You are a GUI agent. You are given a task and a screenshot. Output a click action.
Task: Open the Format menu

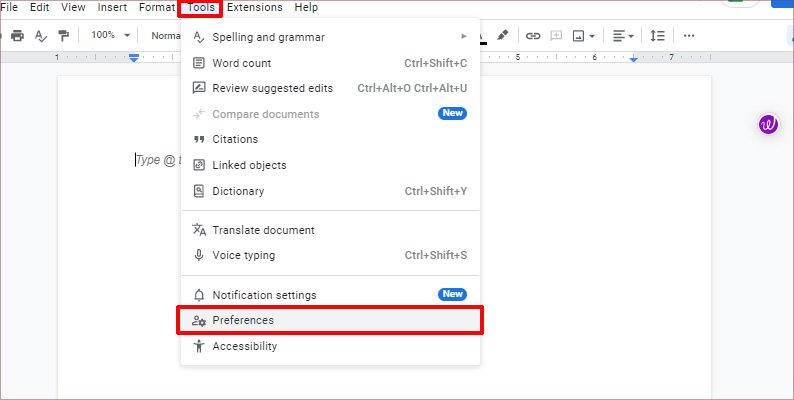156,8
